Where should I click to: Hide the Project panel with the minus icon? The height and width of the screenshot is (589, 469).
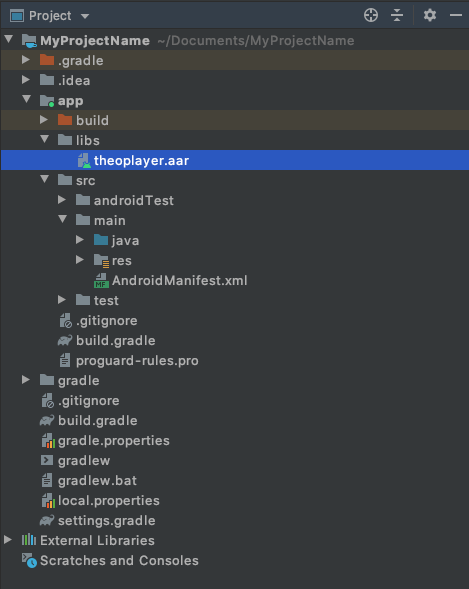(456, 15)
